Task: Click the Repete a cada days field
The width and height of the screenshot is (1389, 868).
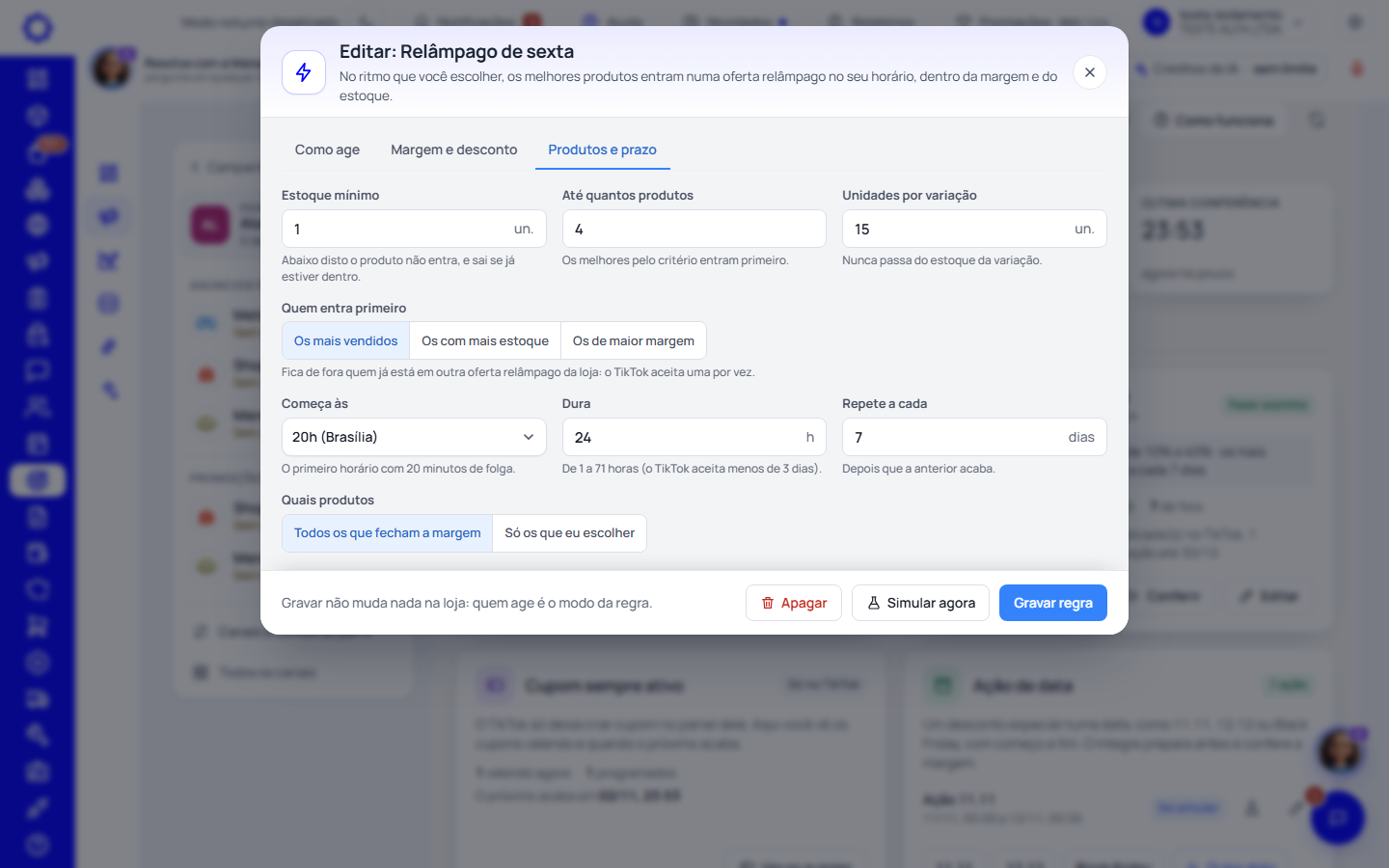Action: pos(974,437)
